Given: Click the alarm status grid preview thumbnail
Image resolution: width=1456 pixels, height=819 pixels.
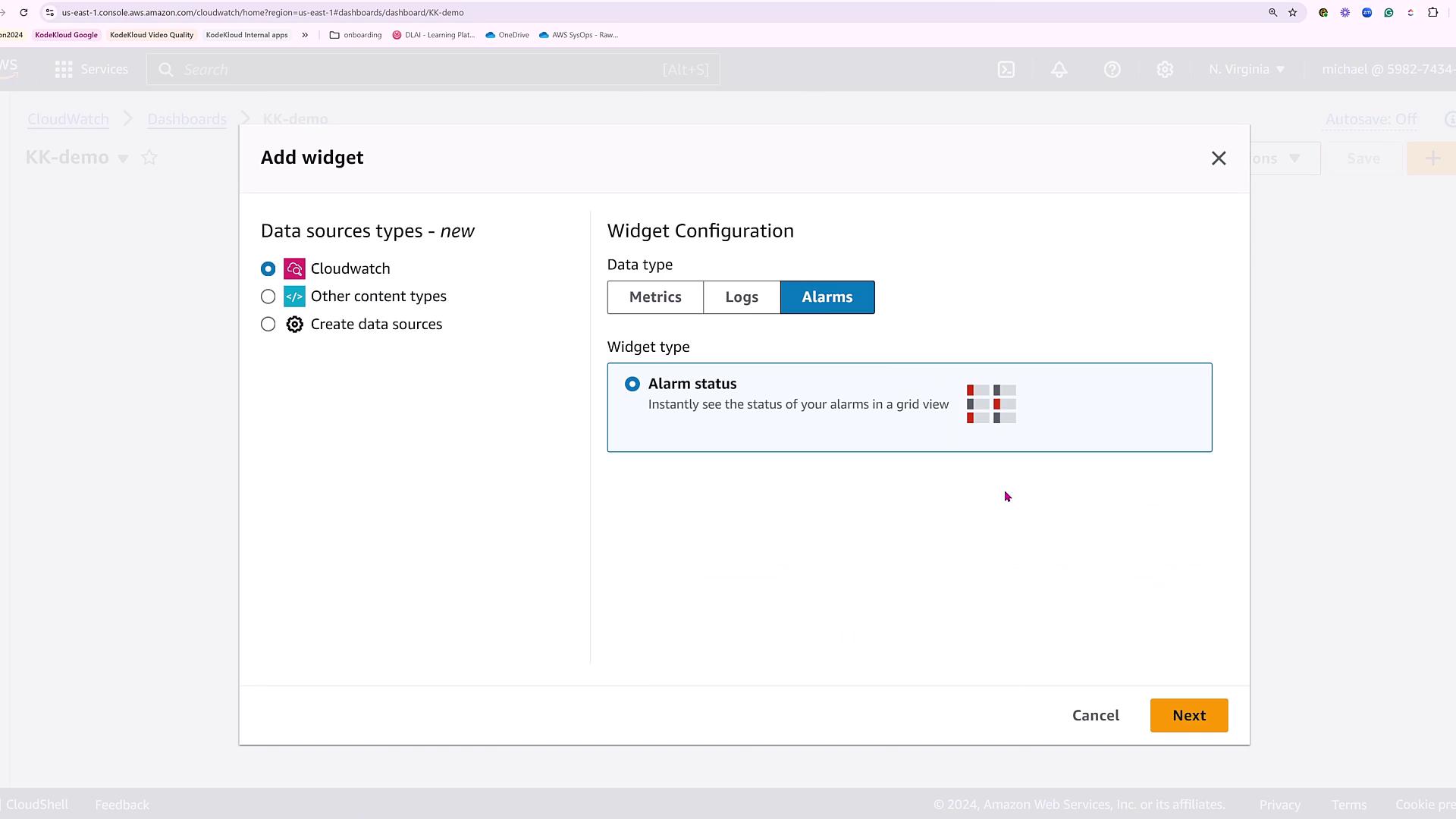Looking at the screenshot, I should coord(991,404).
